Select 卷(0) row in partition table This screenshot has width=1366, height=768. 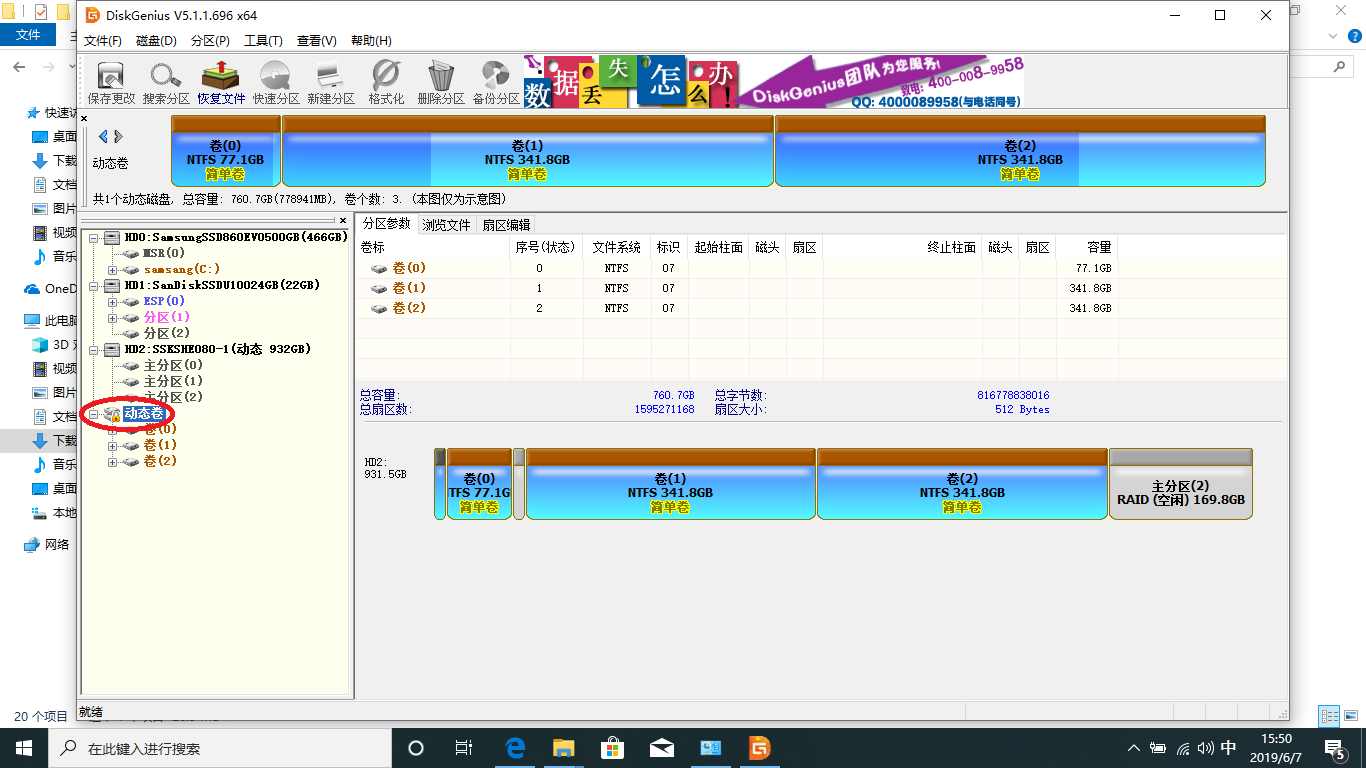(x=735, y=268)
